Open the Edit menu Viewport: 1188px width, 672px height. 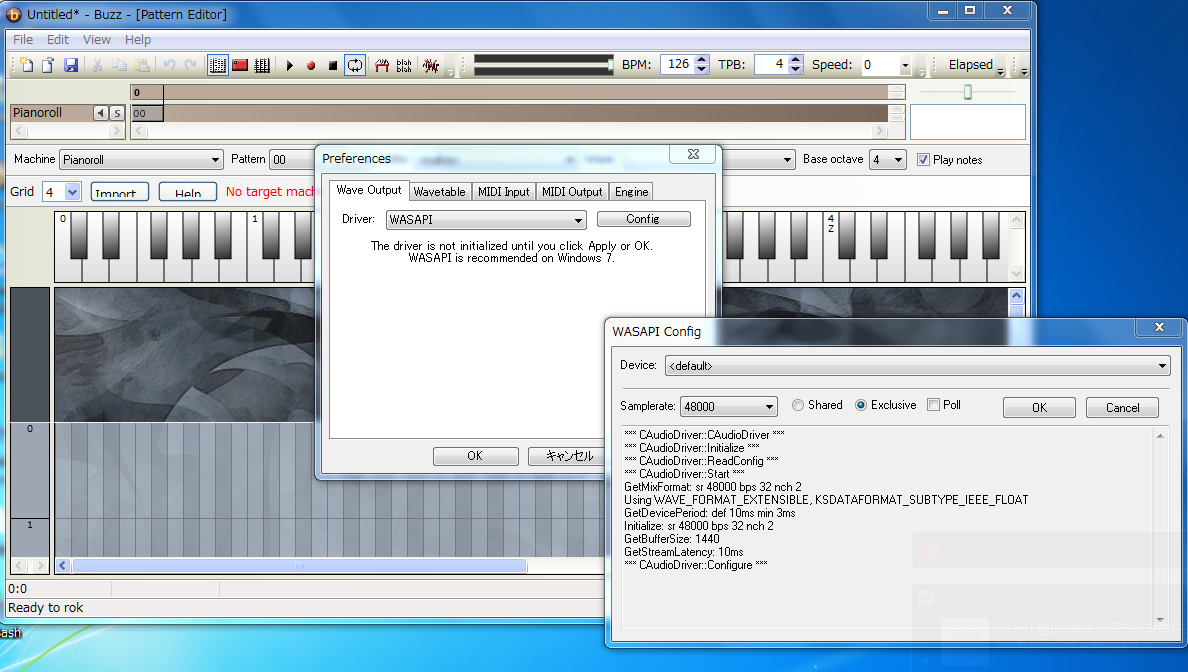(58, 40)
